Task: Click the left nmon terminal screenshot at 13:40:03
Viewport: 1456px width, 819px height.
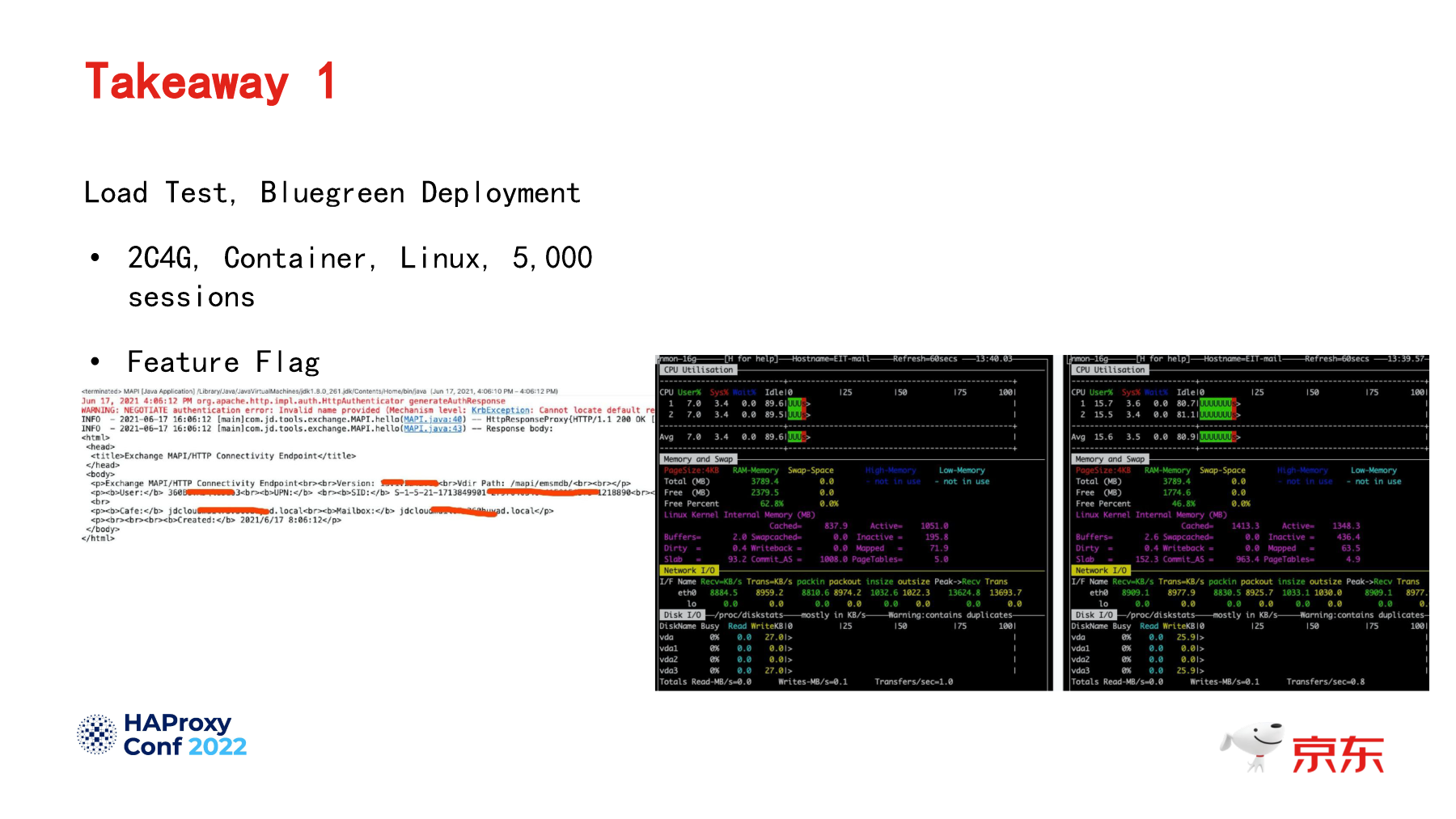Action: click(x=853, y=522)
